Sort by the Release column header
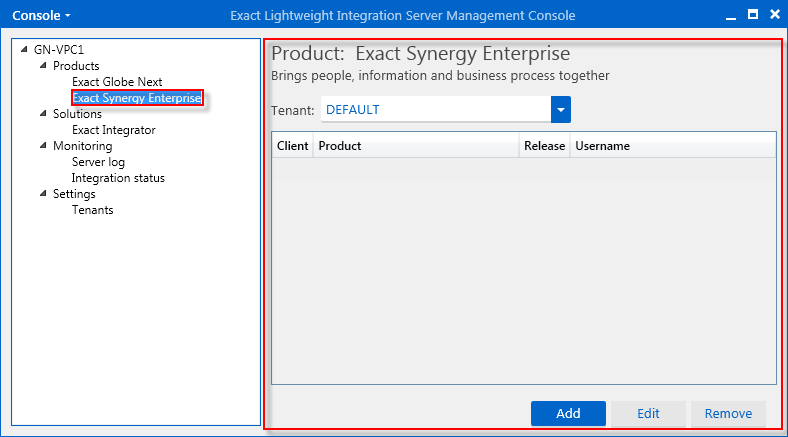Image resolution: width=788 pixels, height=437 pixels. pyautogui.click(x=544, y=146)
